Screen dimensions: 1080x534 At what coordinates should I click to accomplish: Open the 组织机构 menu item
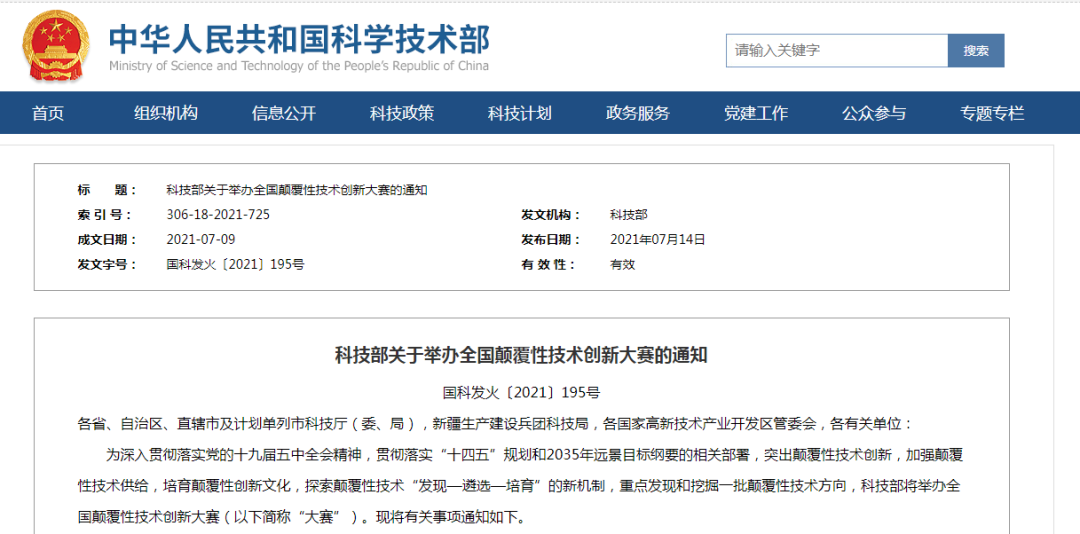coord(166,113)
